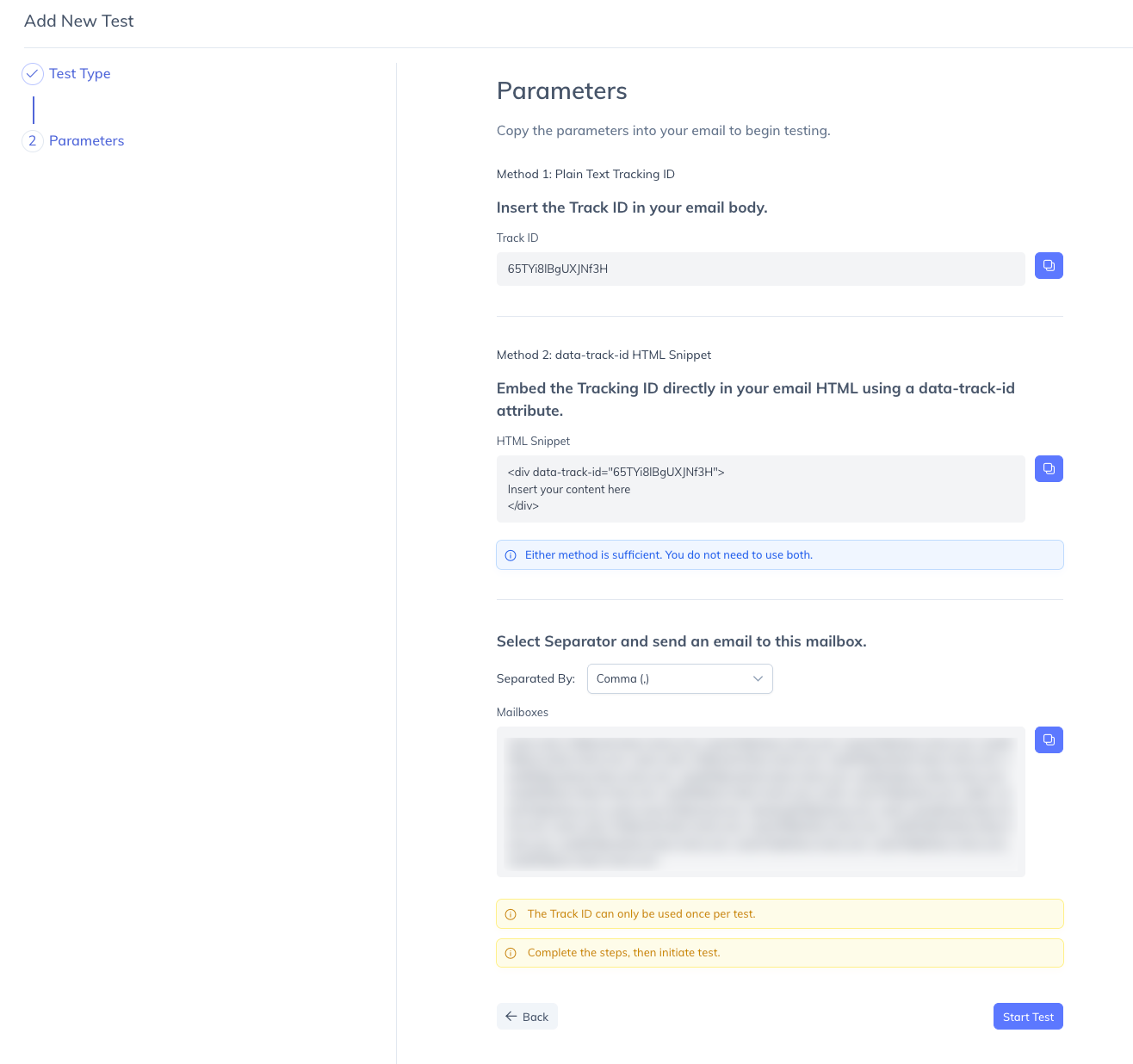Click the Track ID field
1133x1064 pixels.
761,269
